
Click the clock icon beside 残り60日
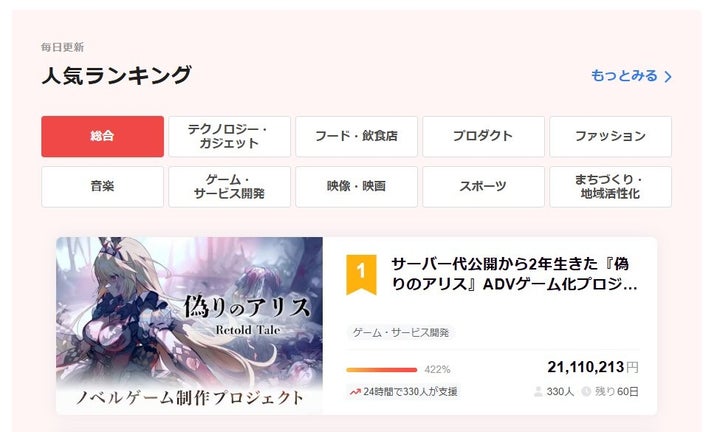pos(586,392)
